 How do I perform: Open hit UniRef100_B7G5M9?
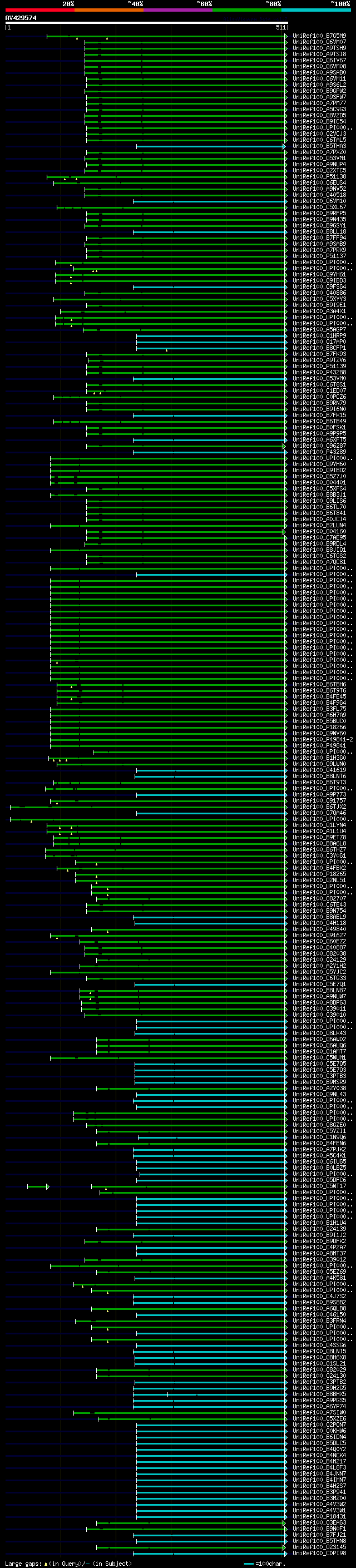pyautogui.click(x=319, y=36)
